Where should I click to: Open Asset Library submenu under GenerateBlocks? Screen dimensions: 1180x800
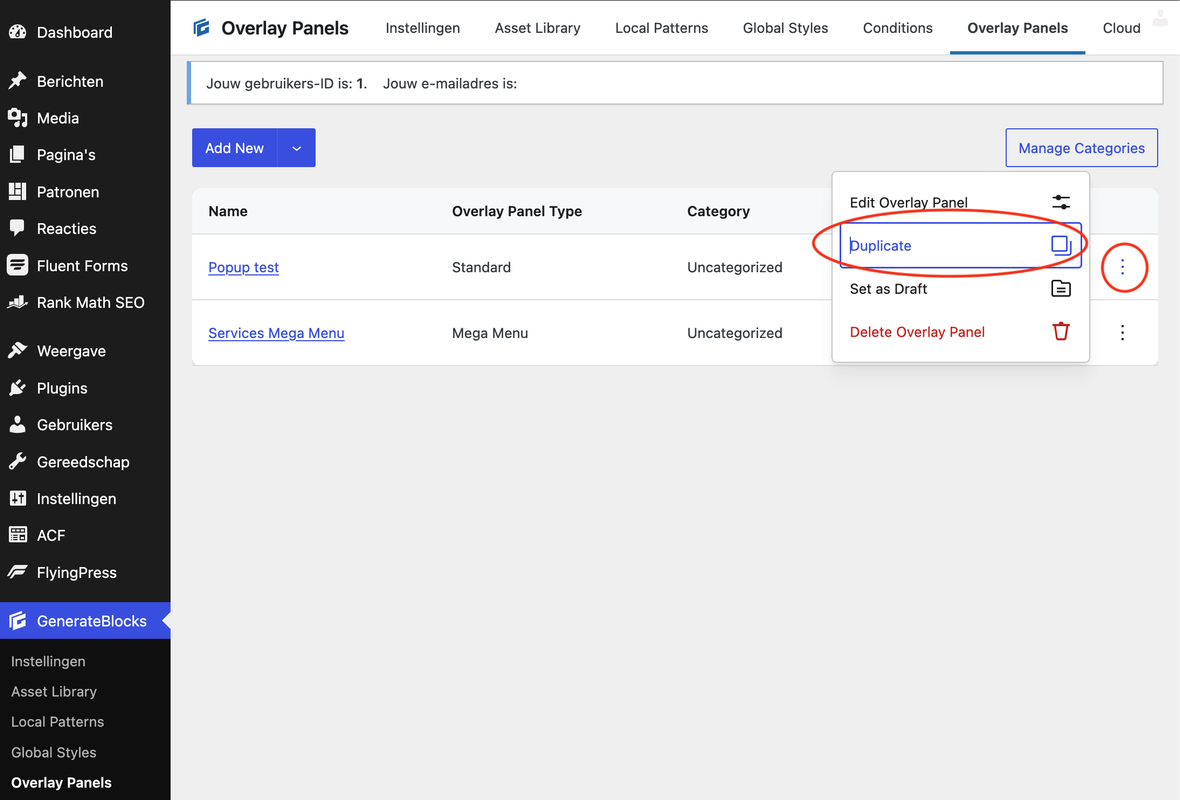tap(54, 691)
